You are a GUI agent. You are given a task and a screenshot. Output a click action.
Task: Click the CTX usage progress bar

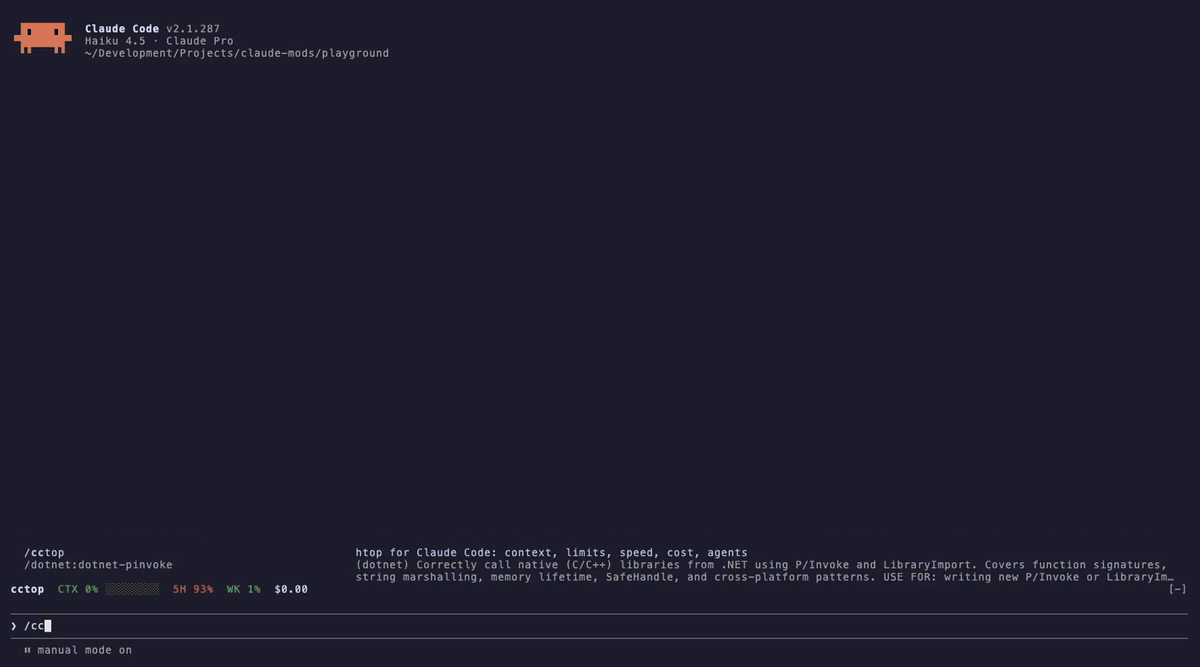132,589
